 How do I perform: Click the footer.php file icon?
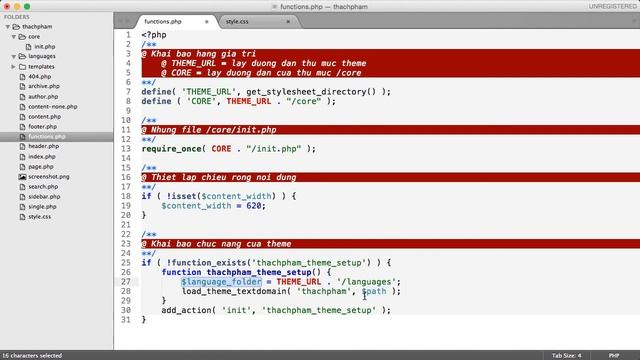(x=22, y=127)
